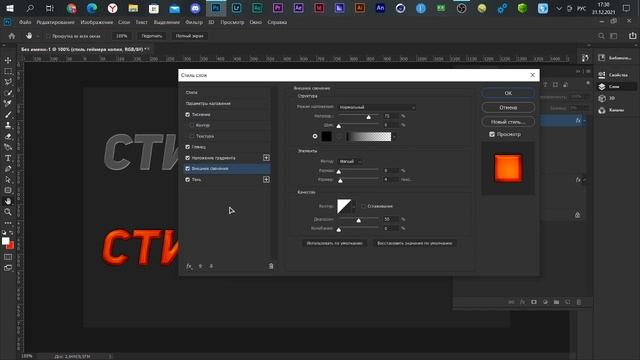640x360 pixels.
Task: Open Discord from the taskbar
Action: (195, 8)
